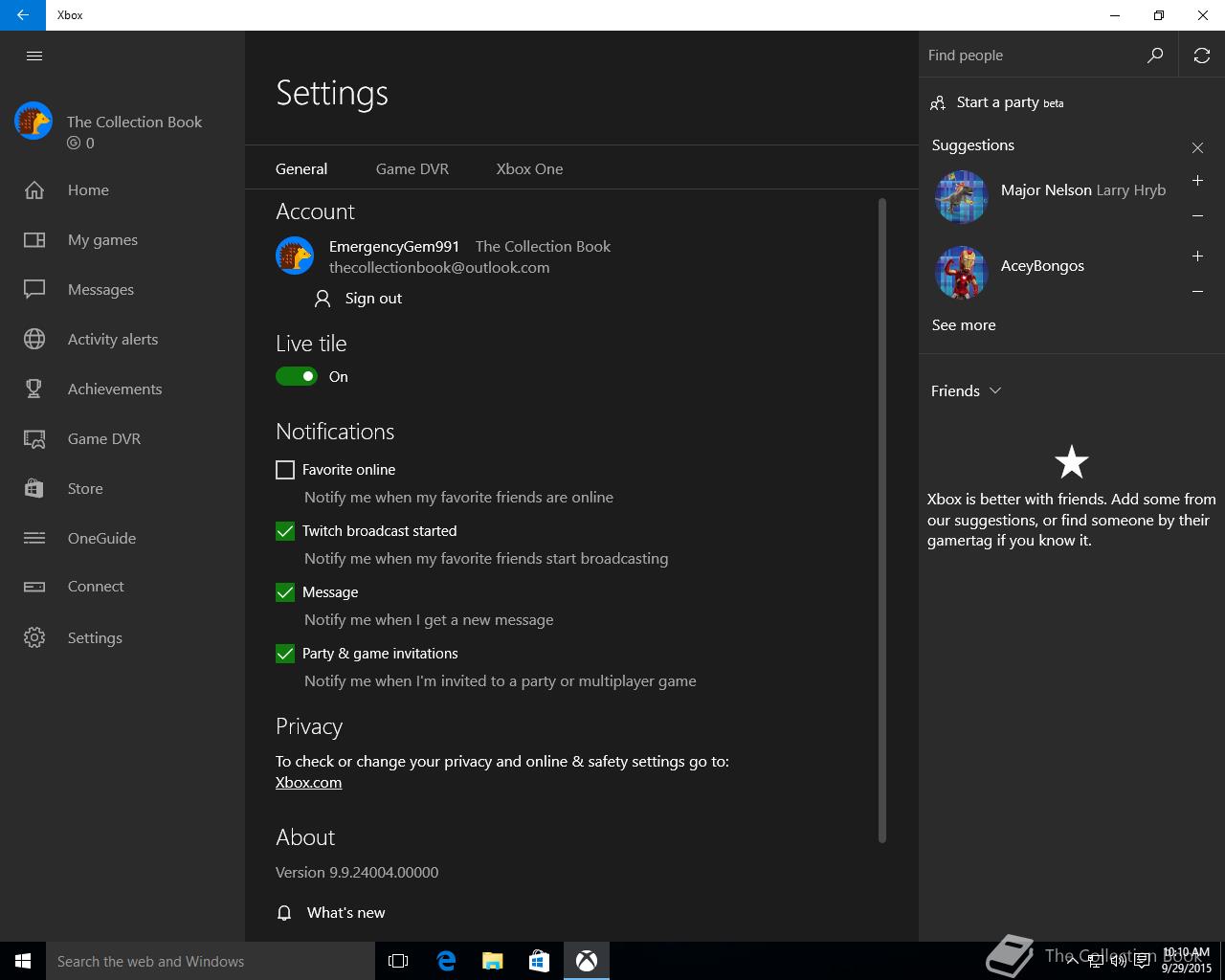The width and height of the screenshot is (1225, 980).
Task: Click the Sign out person icon
Action: pos(323,299)
